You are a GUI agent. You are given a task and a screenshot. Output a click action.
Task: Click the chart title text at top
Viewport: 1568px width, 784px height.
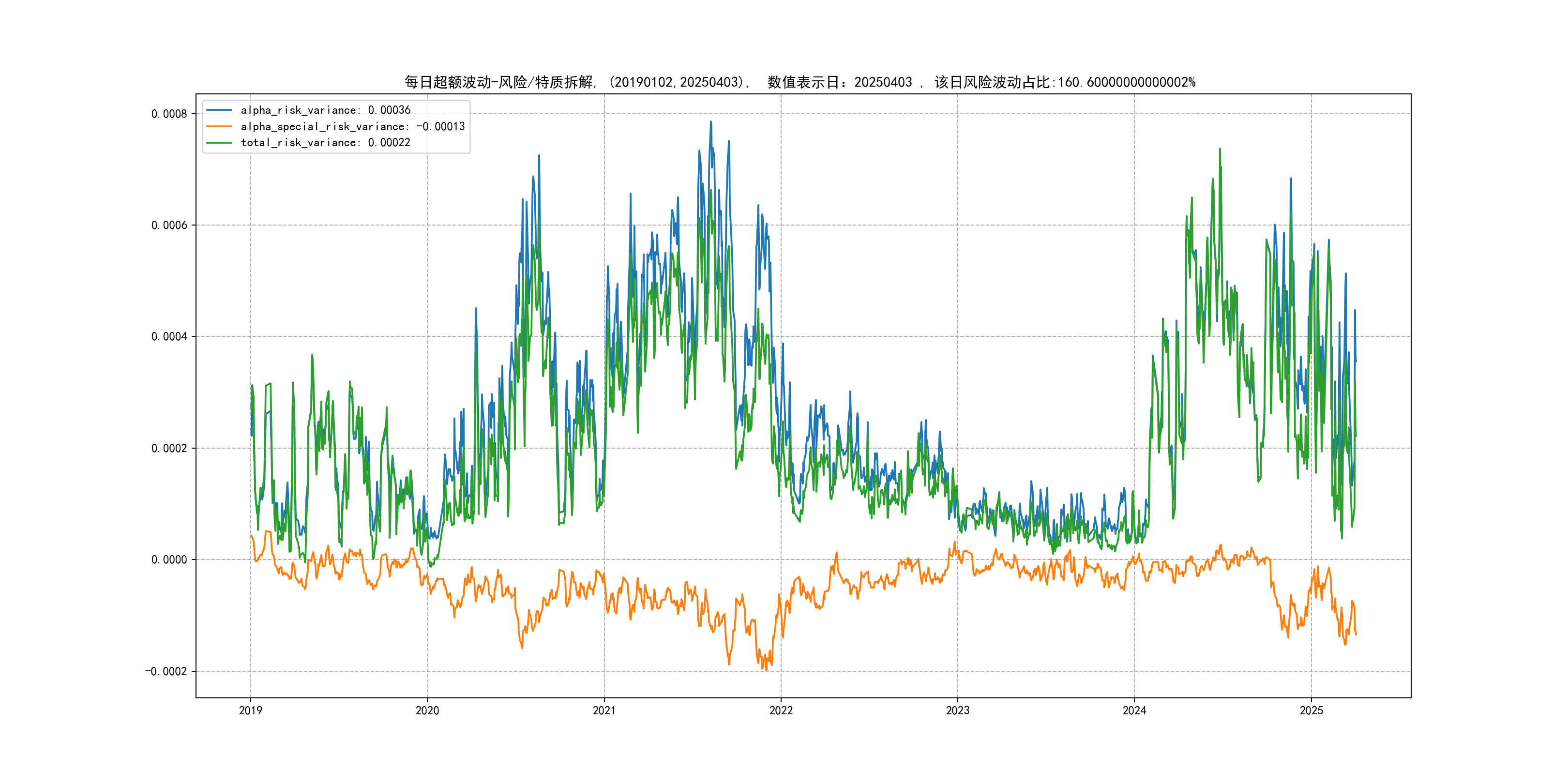click(x=800, y=82)
